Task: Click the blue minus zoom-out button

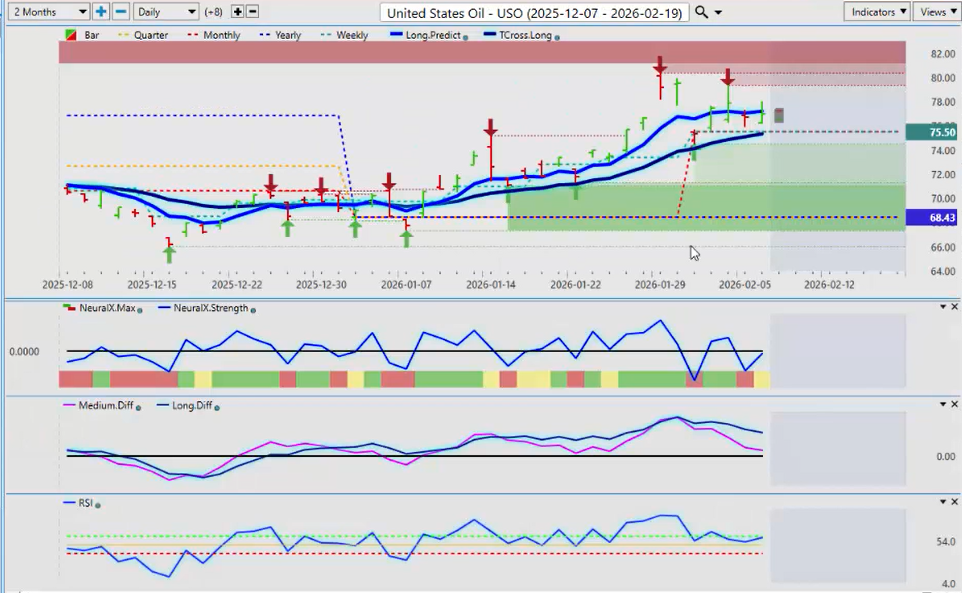Action: [x=120, y=11]
